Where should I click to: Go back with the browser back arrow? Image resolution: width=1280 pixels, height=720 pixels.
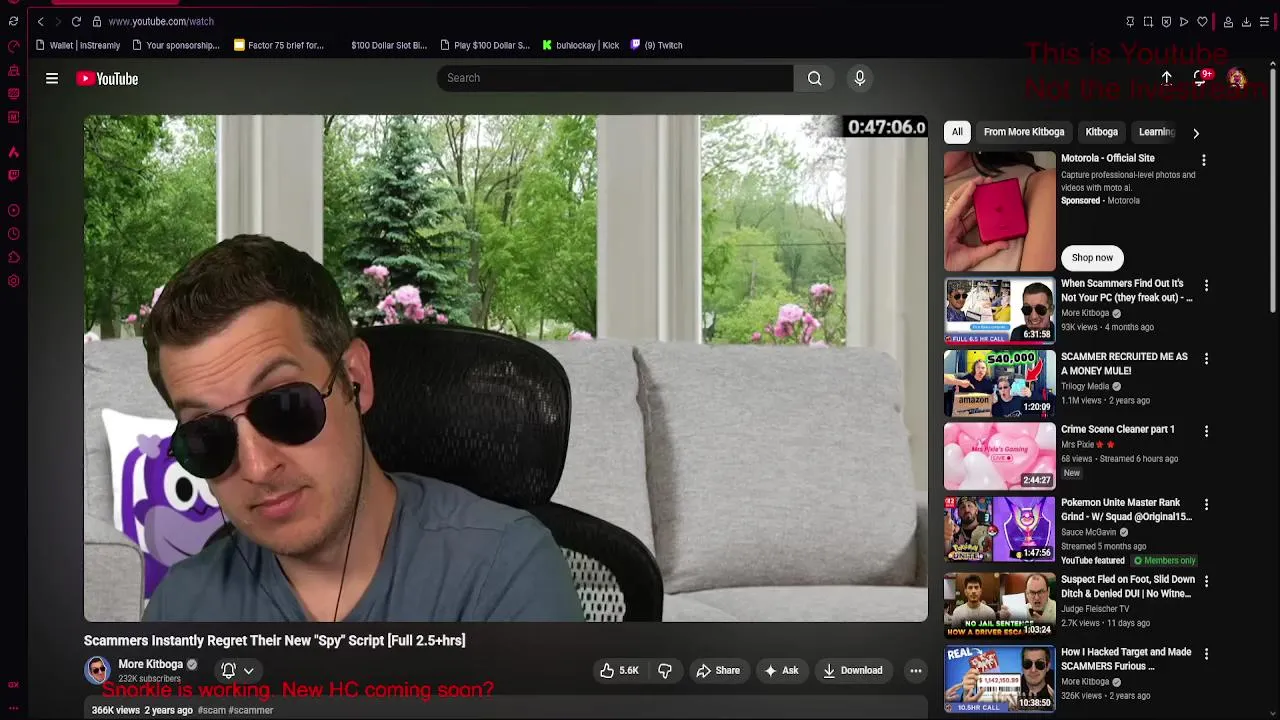pos(40,21)
